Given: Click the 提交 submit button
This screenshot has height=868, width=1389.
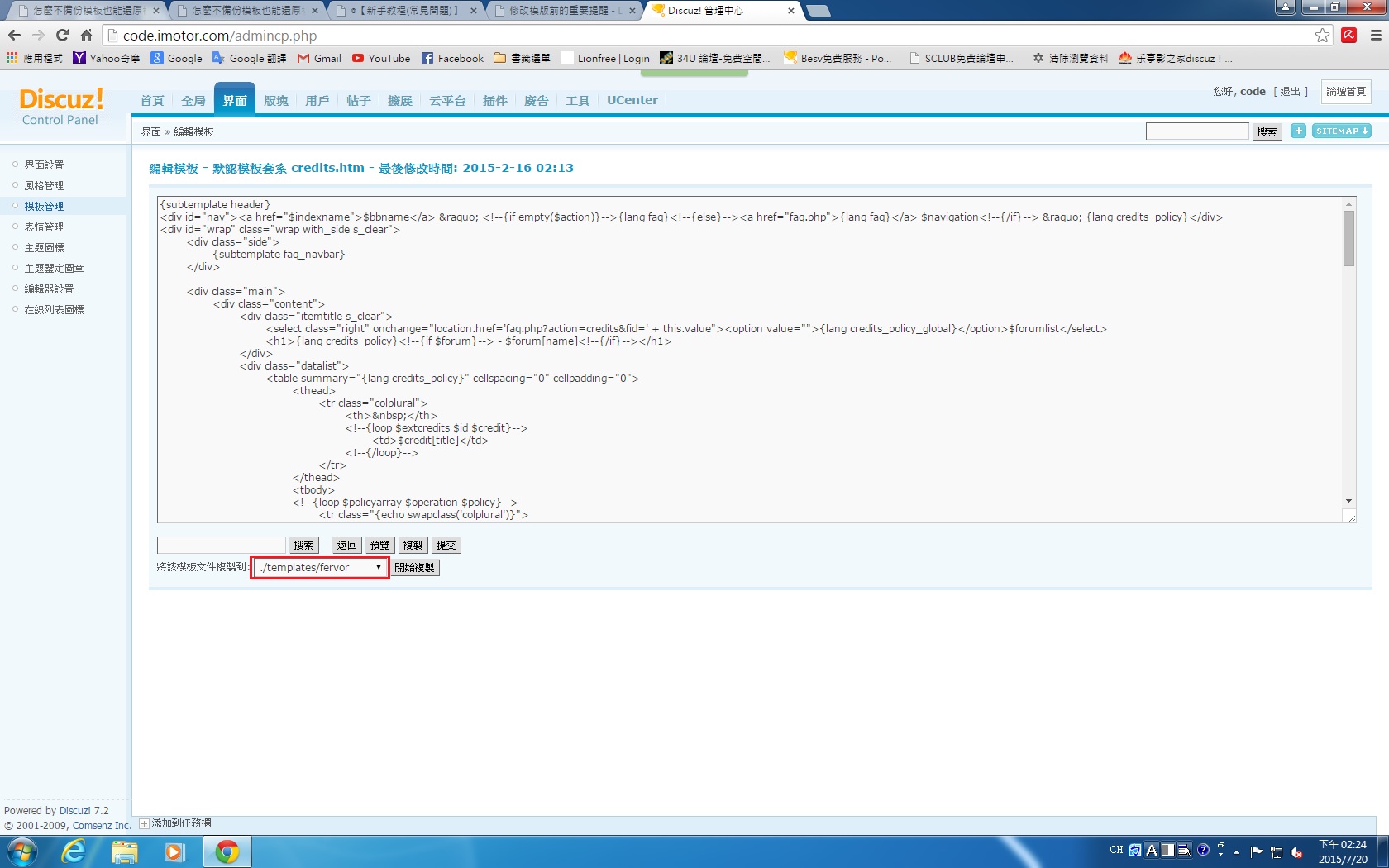Looking at the screenshot, I should [x=446, y=545].
